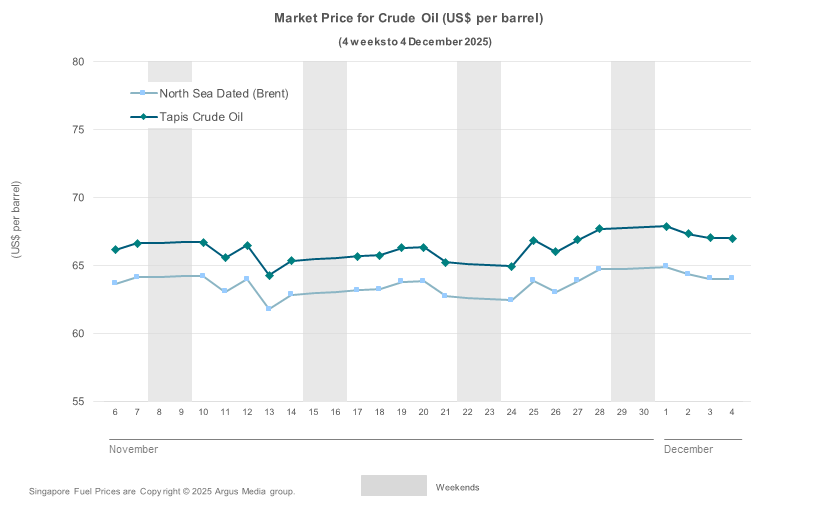
Task: Select Tapis diamond marker on 1 December
Action: coord(666,226)
